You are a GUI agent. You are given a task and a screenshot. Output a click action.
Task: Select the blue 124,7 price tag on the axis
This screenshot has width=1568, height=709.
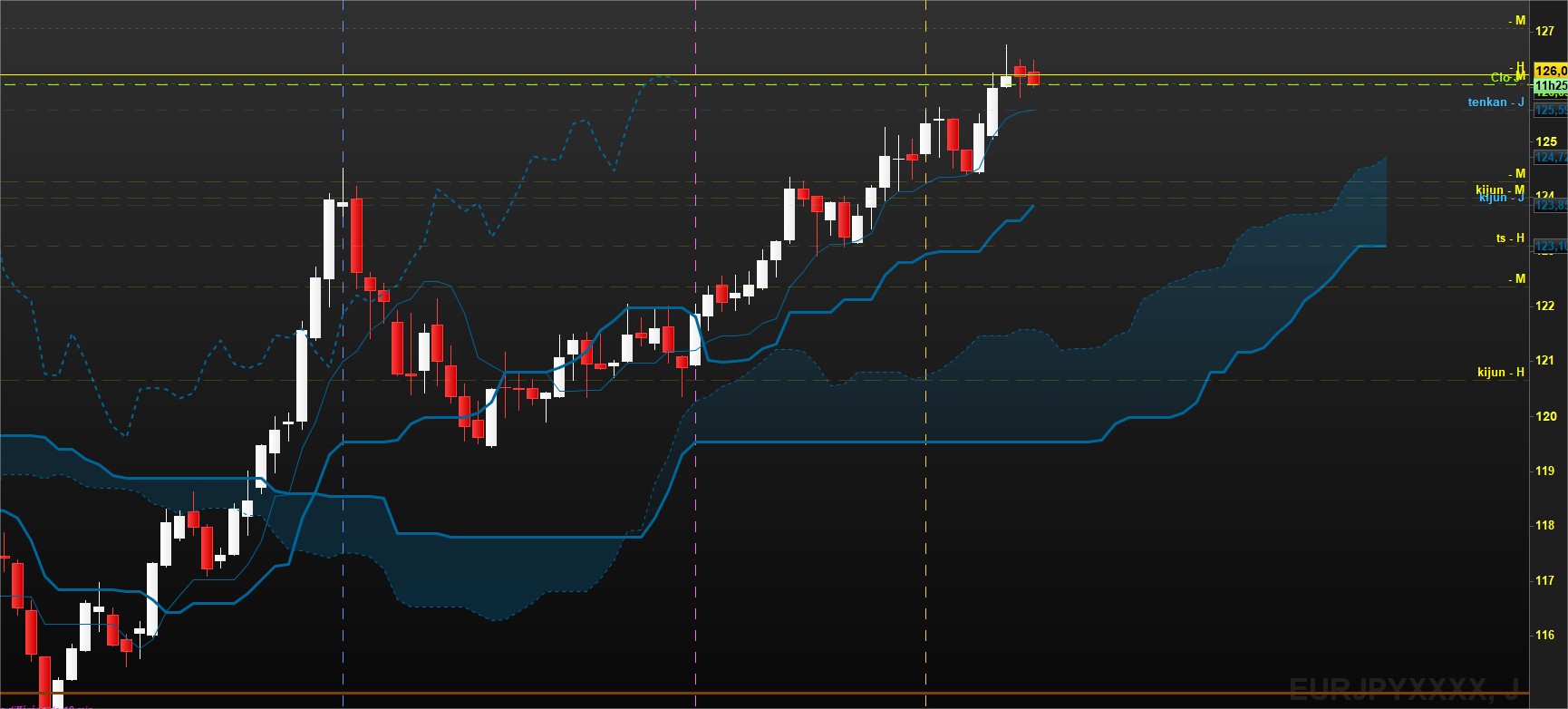(1550, 158)
